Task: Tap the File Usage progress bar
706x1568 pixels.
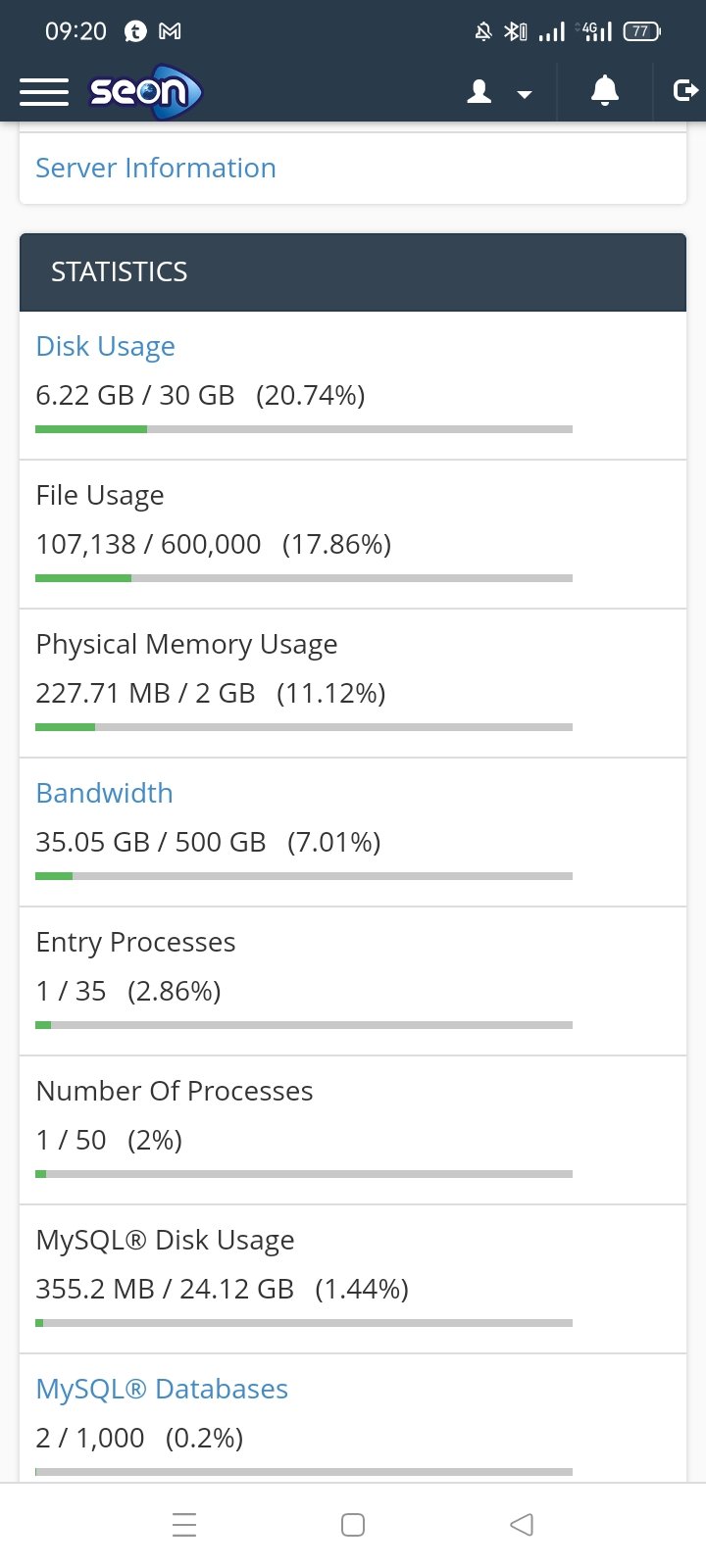Action: click(304, 578)
